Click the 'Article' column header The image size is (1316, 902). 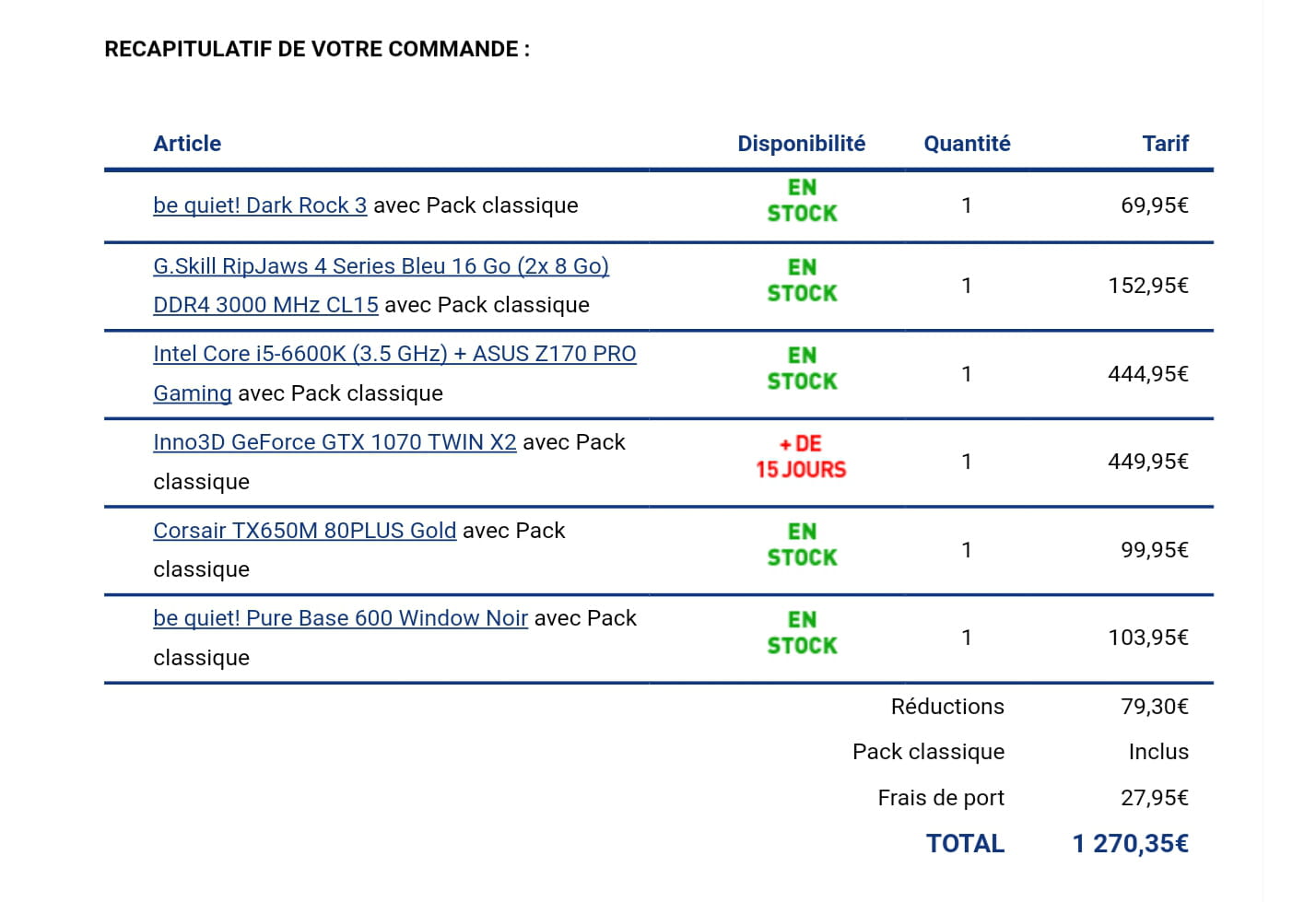pyautogui.click(x=187, y=144)
